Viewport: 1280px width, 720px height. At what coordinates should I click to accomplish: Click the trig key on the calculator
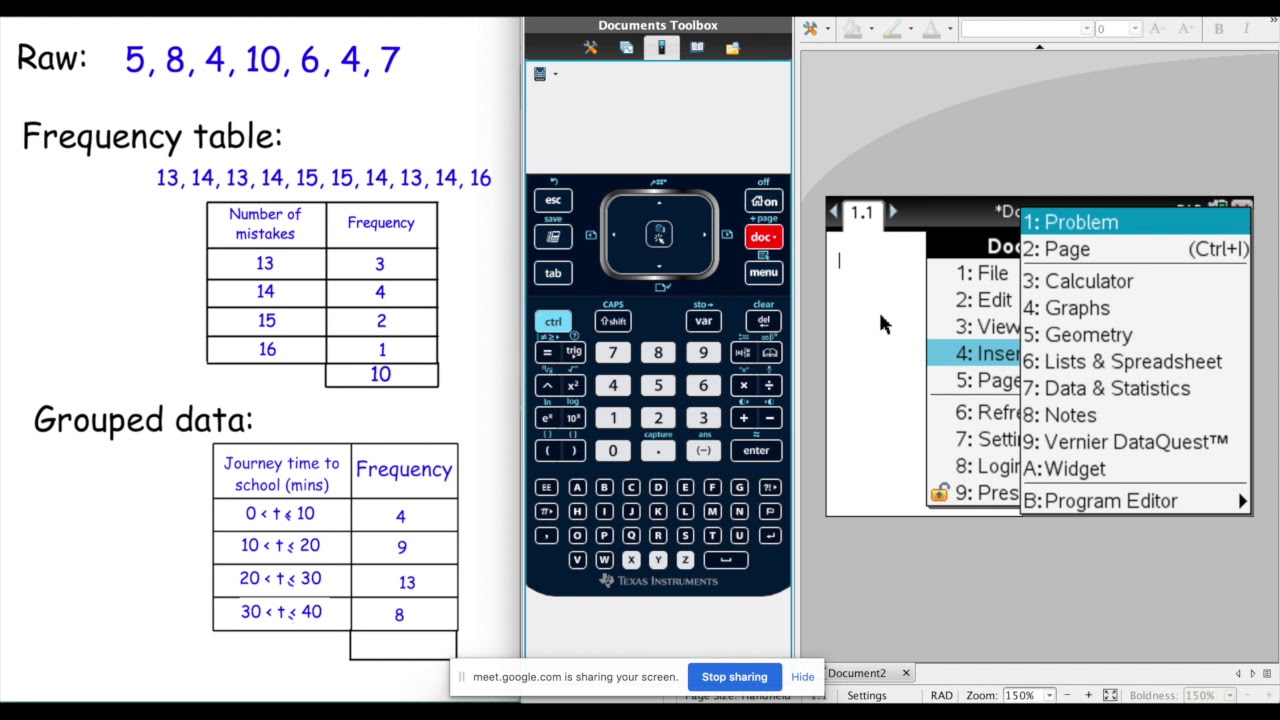click(x=574, y=352)
